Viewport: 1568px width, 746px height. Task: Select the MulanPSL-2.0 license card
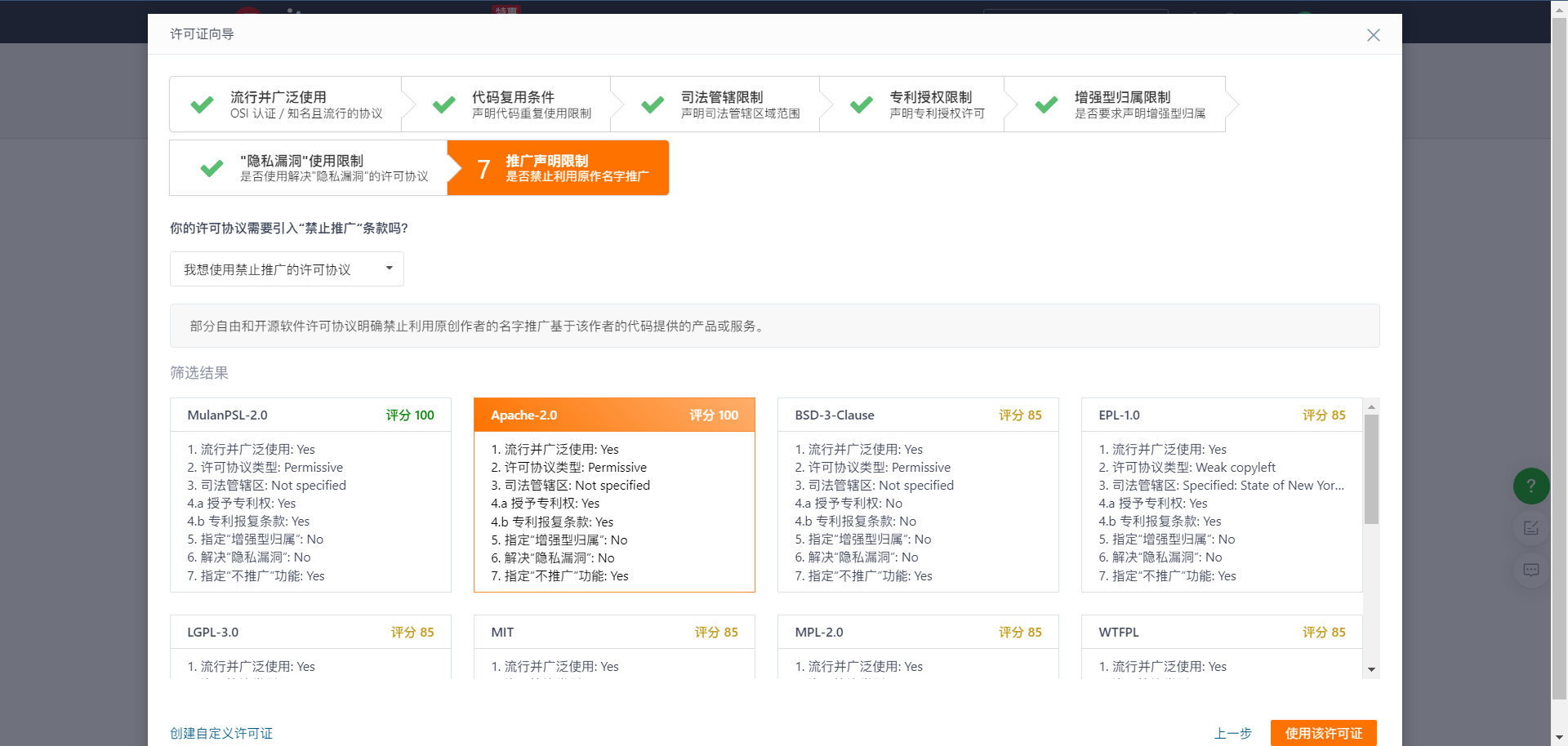pos(310,495)
